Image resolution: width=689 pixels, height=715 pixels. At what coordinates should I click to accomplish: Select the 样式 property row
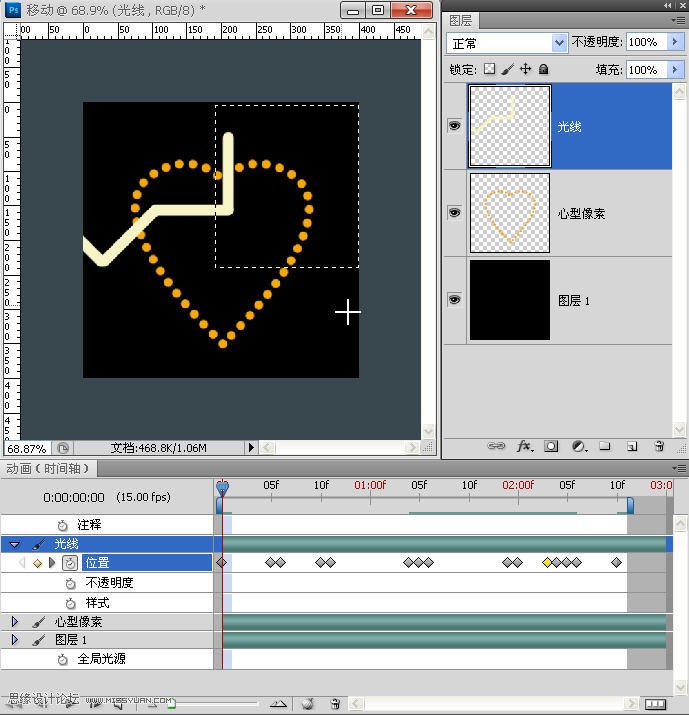click(106, 603)
